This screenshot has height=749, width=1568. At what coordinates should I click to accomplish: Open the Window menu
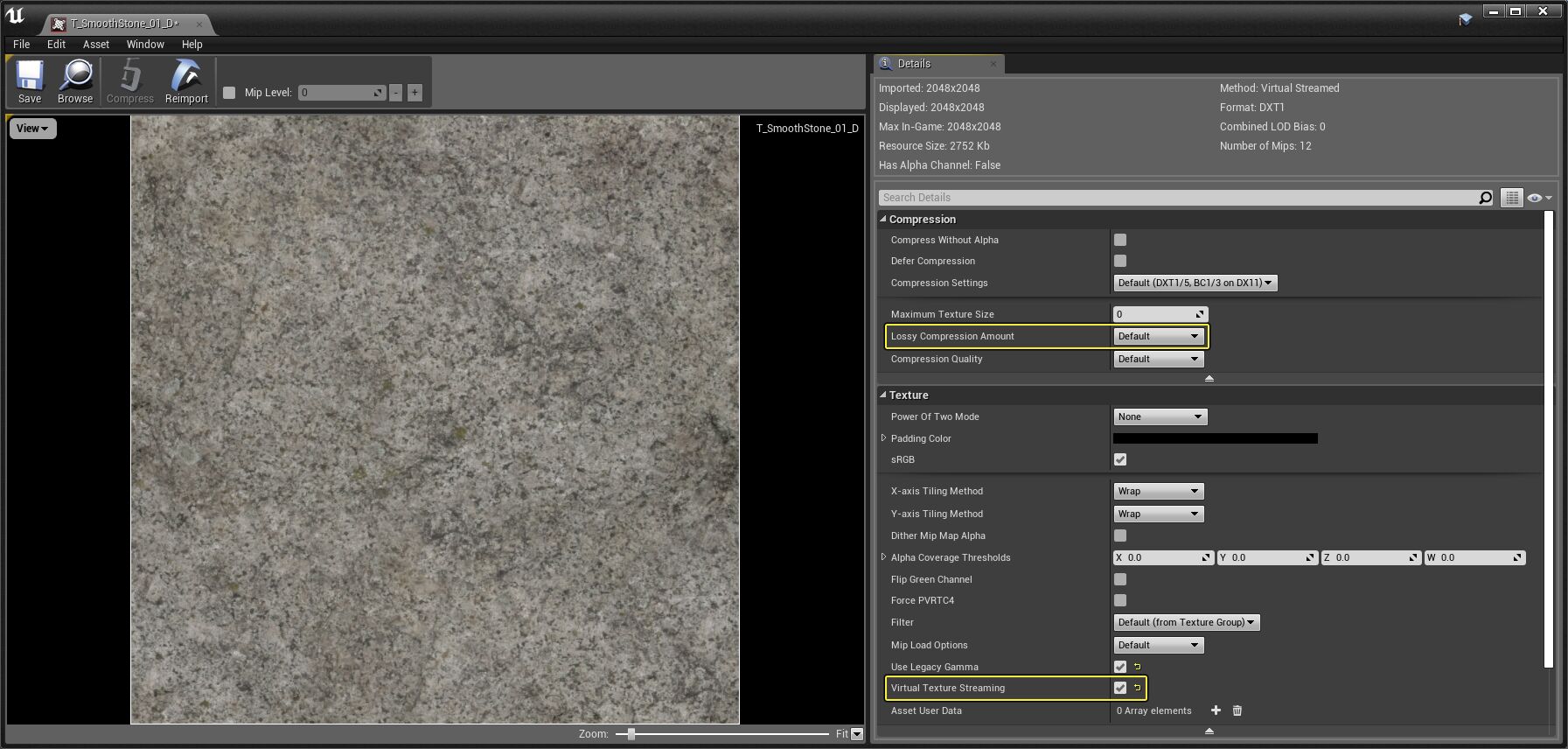click(145, 44)
